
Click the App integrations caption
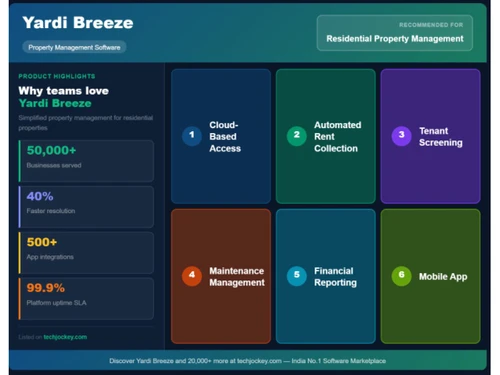tap(50, 257)
